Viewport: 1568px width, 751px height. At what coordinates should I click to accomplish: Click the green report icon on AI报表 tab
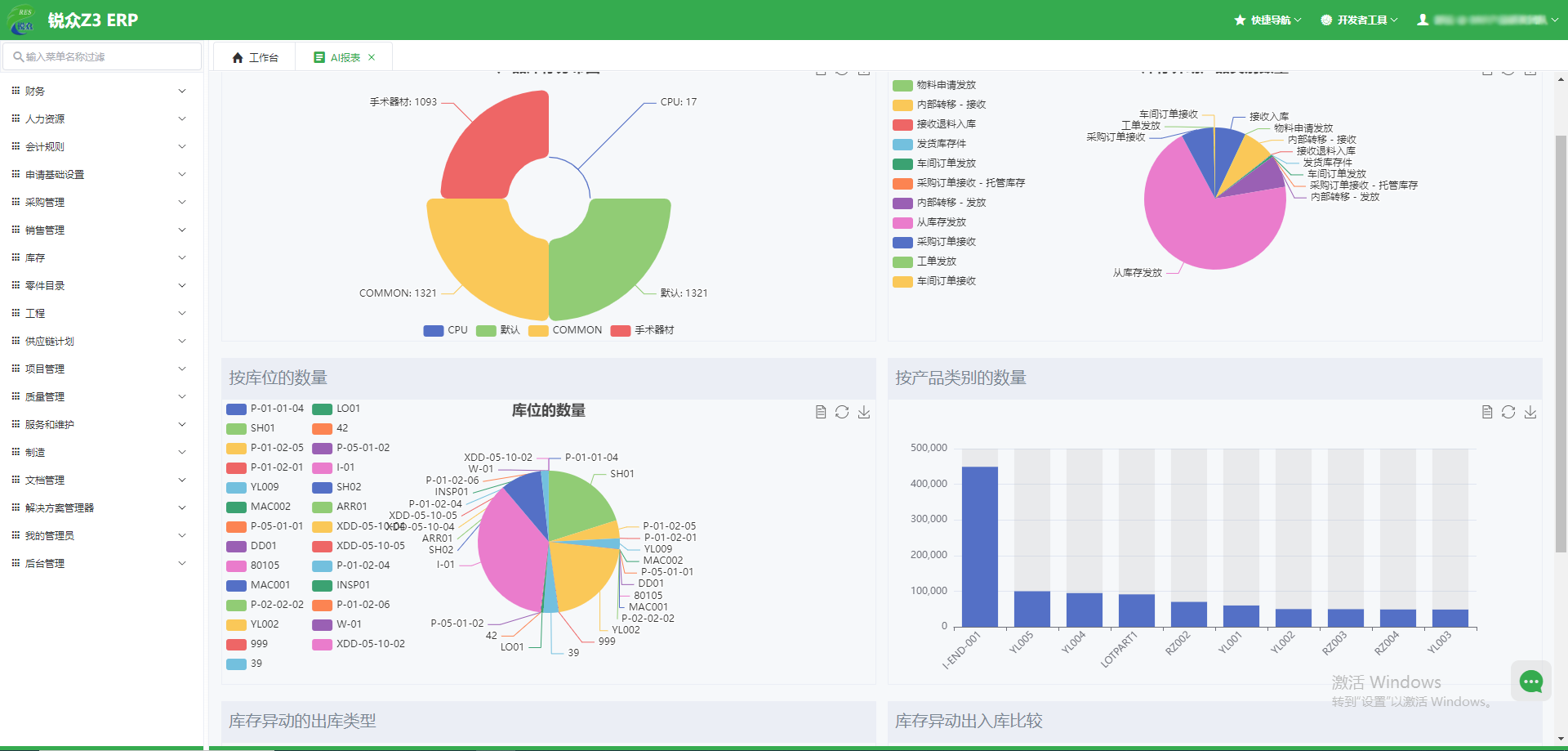click(x=319, y=57)
